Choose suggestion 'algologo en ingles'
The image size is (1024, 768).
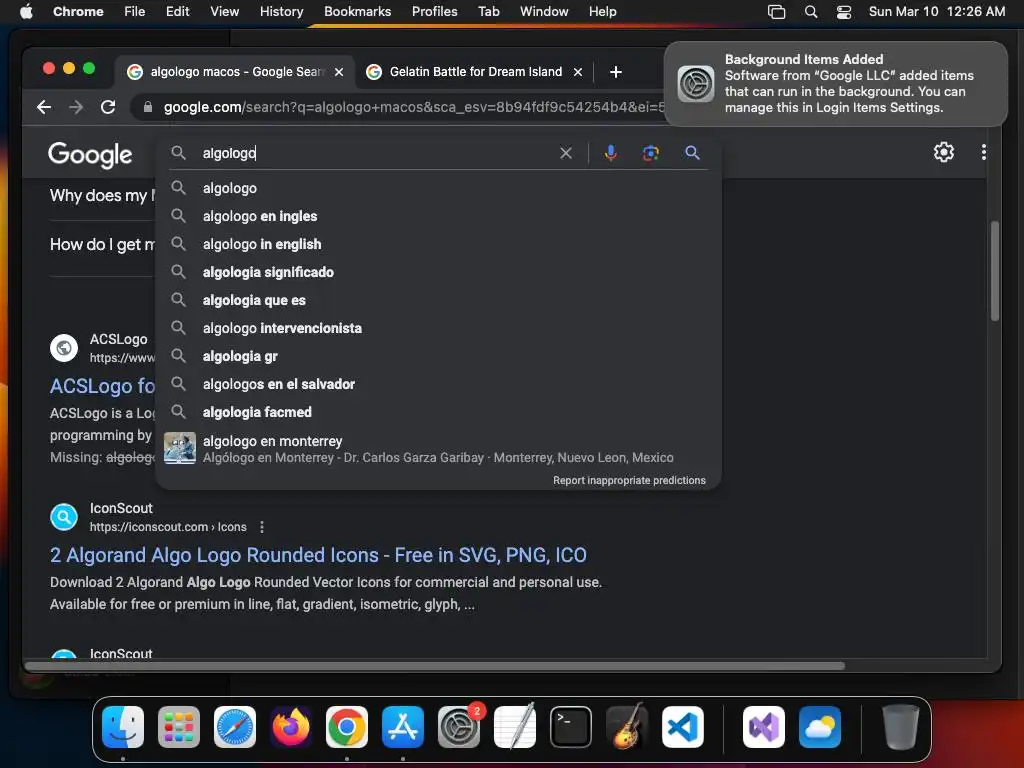(x=438, y=216)
